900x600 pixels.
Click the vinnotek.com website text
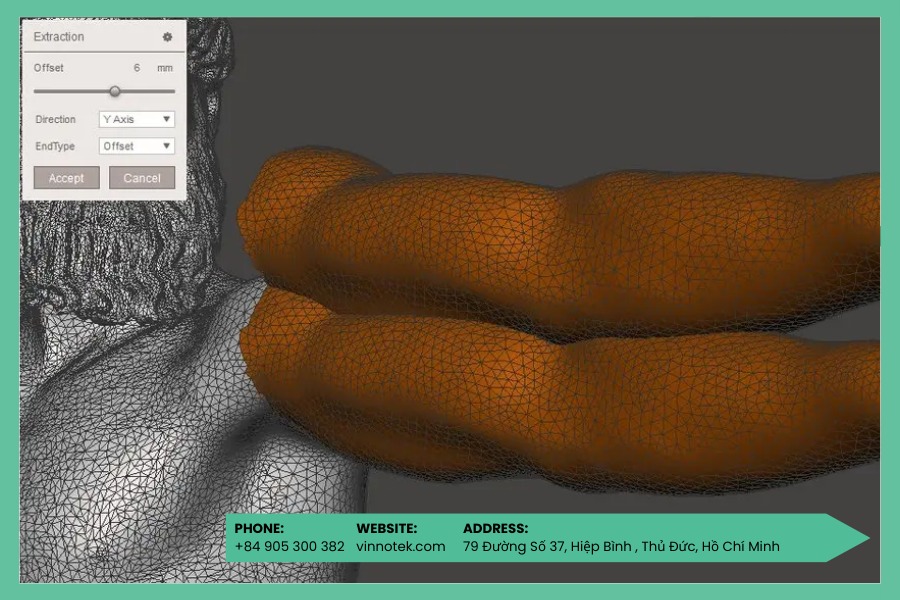(401, 547)
